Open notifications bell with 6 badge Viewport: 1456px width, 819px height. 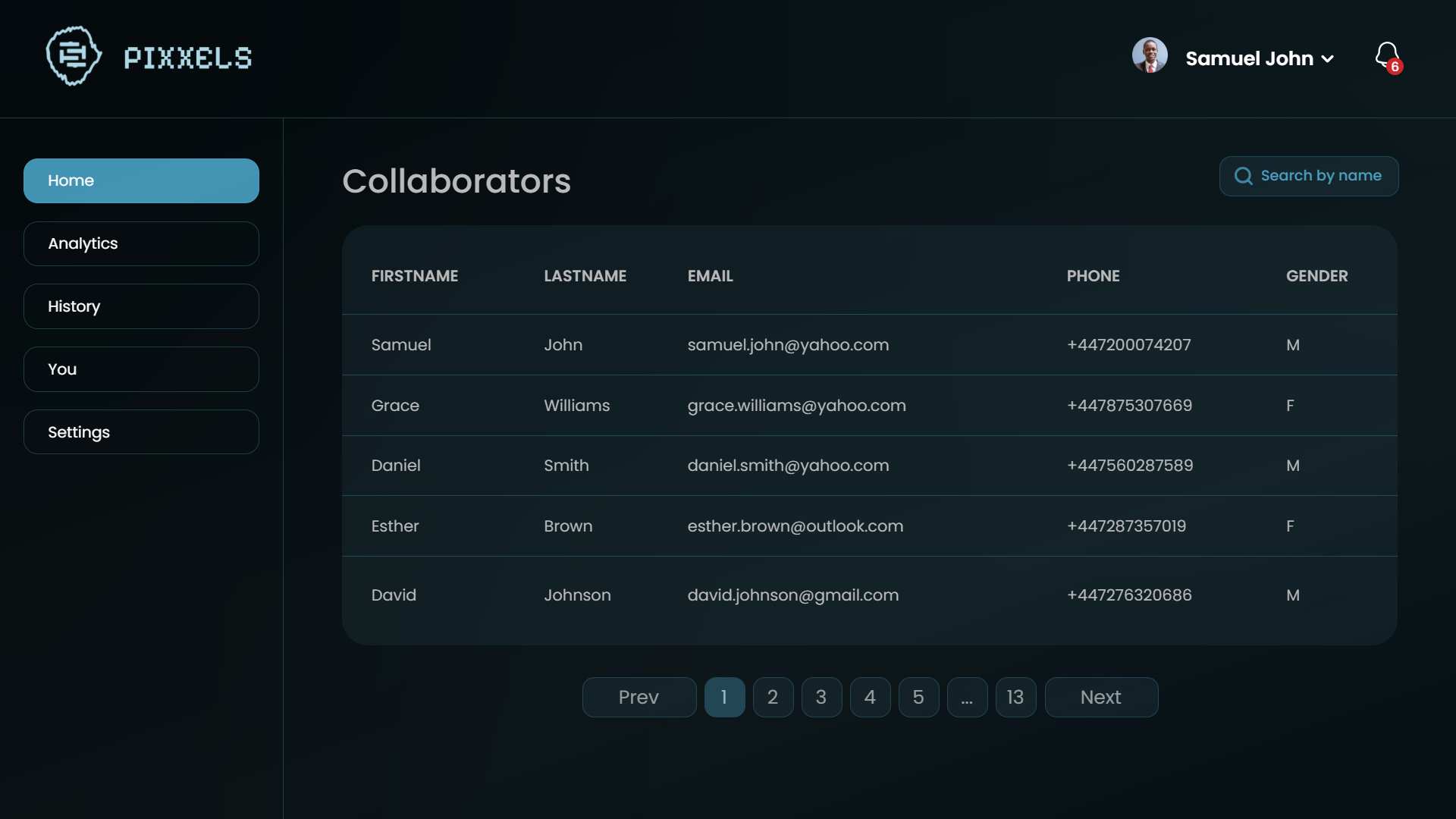1387,56
